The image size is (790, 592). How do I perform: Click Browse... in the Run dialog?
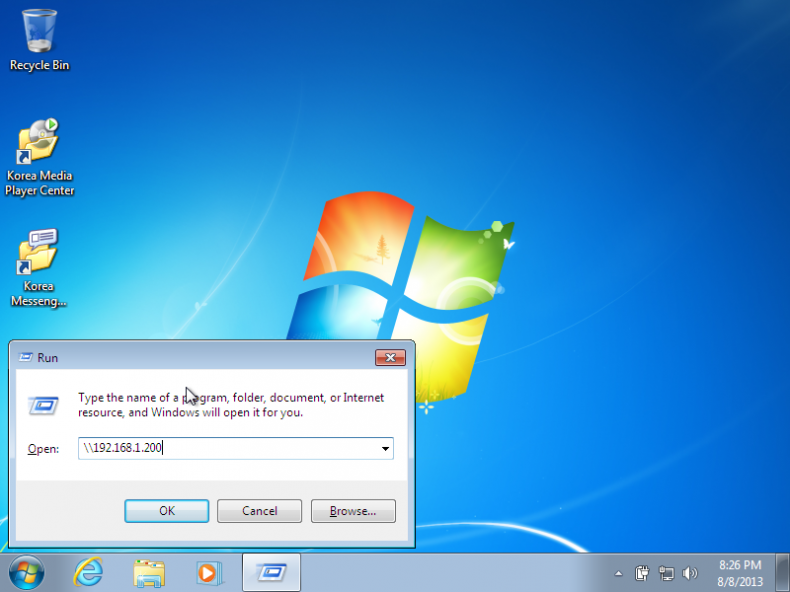pyautogui.click(x=353, y=511)
